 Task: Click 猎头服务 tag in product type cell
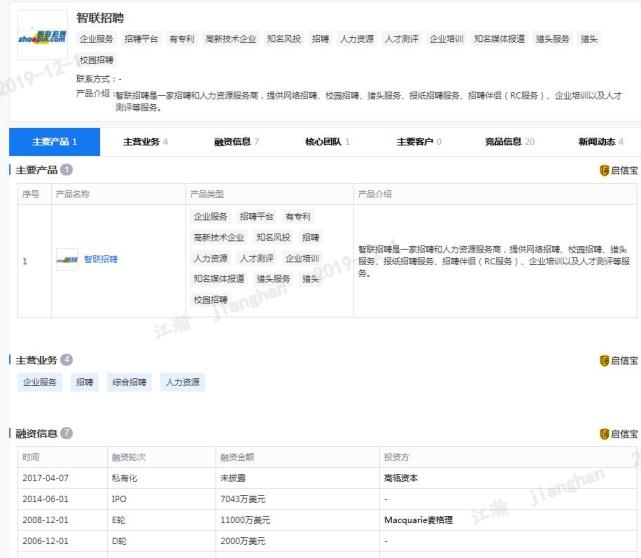[x=273, y=279]
